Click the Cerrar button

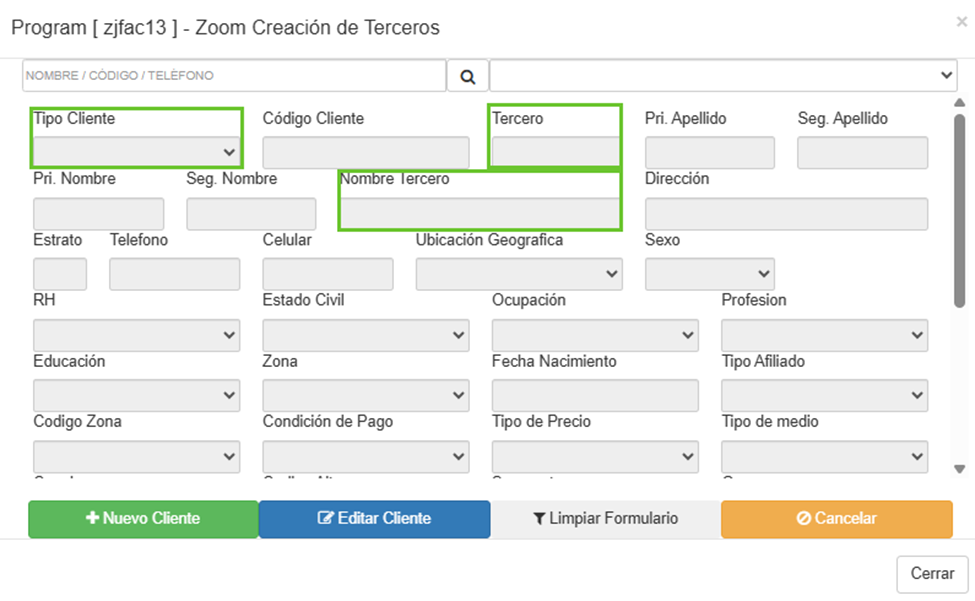pos(932,574)
